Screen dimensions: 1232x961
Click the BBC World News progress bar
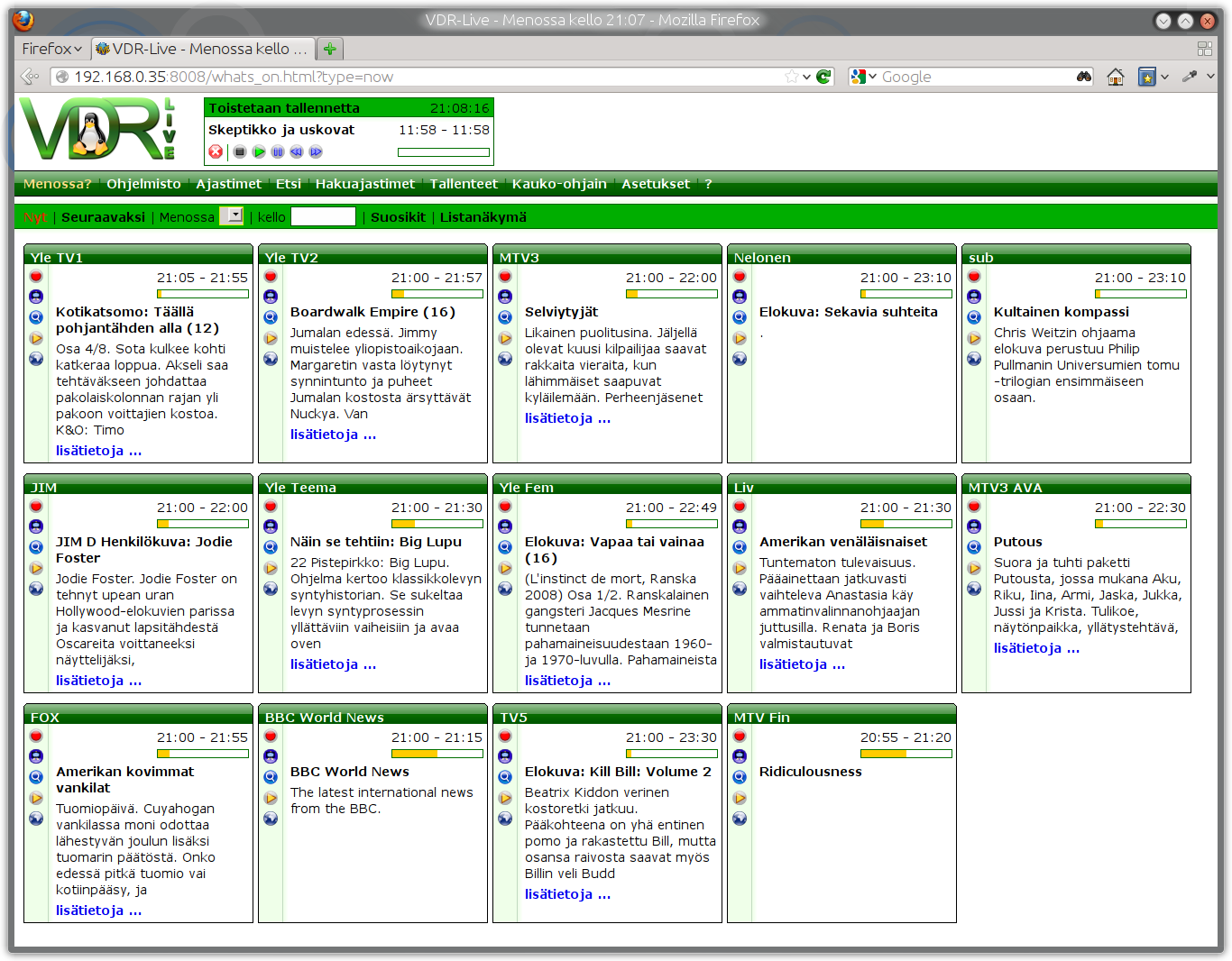(437, 754)
